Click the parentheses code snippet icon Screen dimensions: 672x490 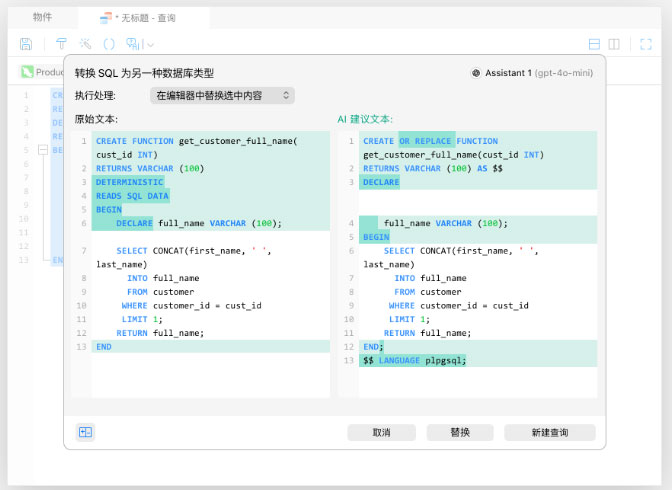coord(109,44)
